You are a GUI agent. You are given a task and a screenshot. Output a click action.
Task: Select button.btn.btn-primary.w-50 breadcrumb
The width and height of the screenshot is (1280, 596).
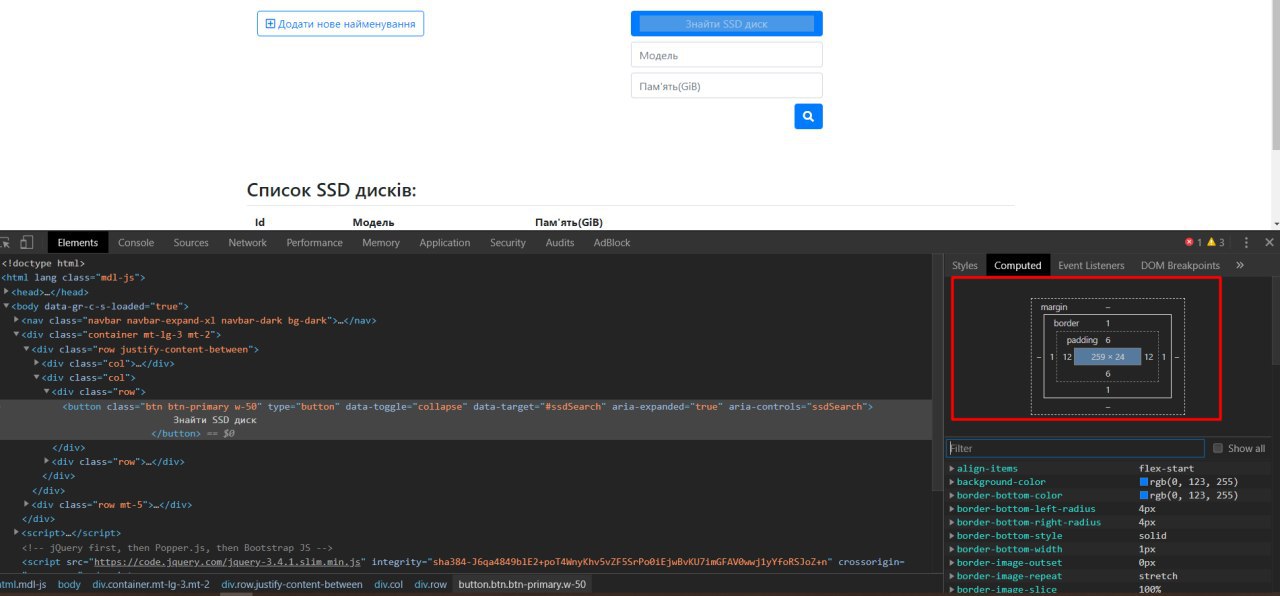click(522, 584)
